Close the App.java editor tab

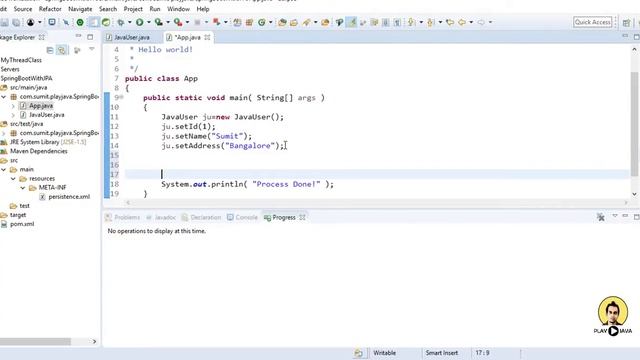pos(207,37)
